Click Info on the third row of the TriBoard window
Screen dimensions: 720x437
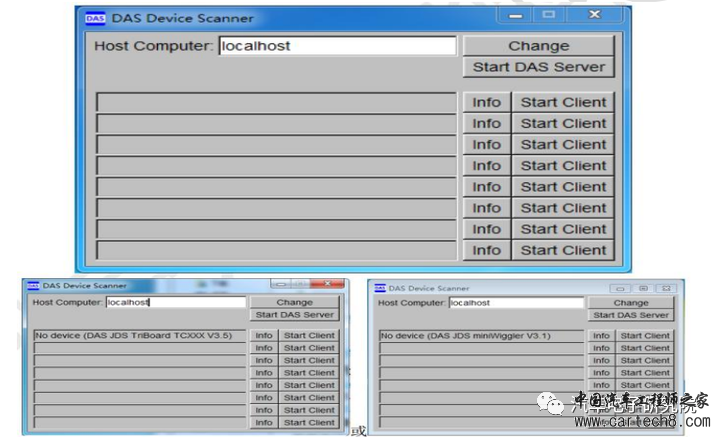(264, 360)
